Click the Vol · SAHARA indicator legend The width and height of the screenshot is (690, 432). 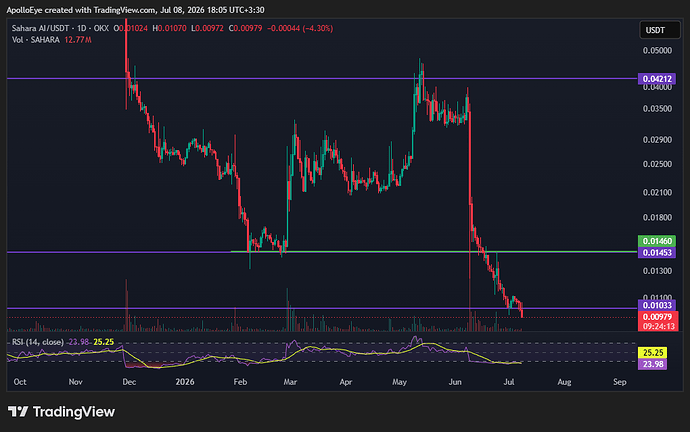[x=36, y=40]
